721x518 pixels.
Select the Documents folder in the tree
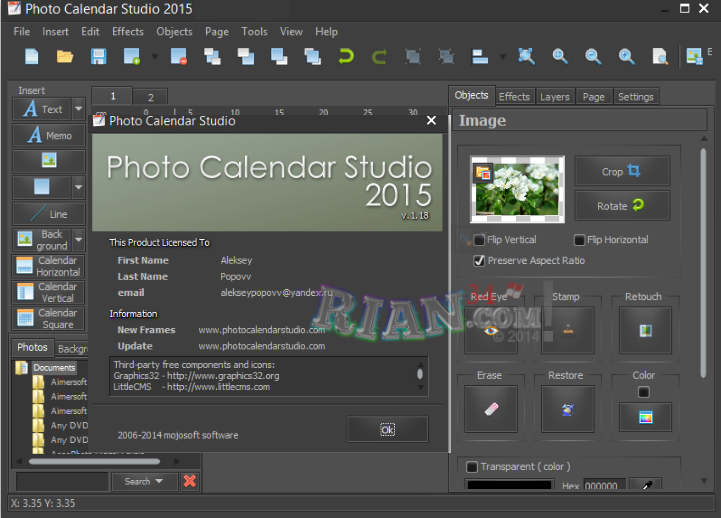point(54,368)
